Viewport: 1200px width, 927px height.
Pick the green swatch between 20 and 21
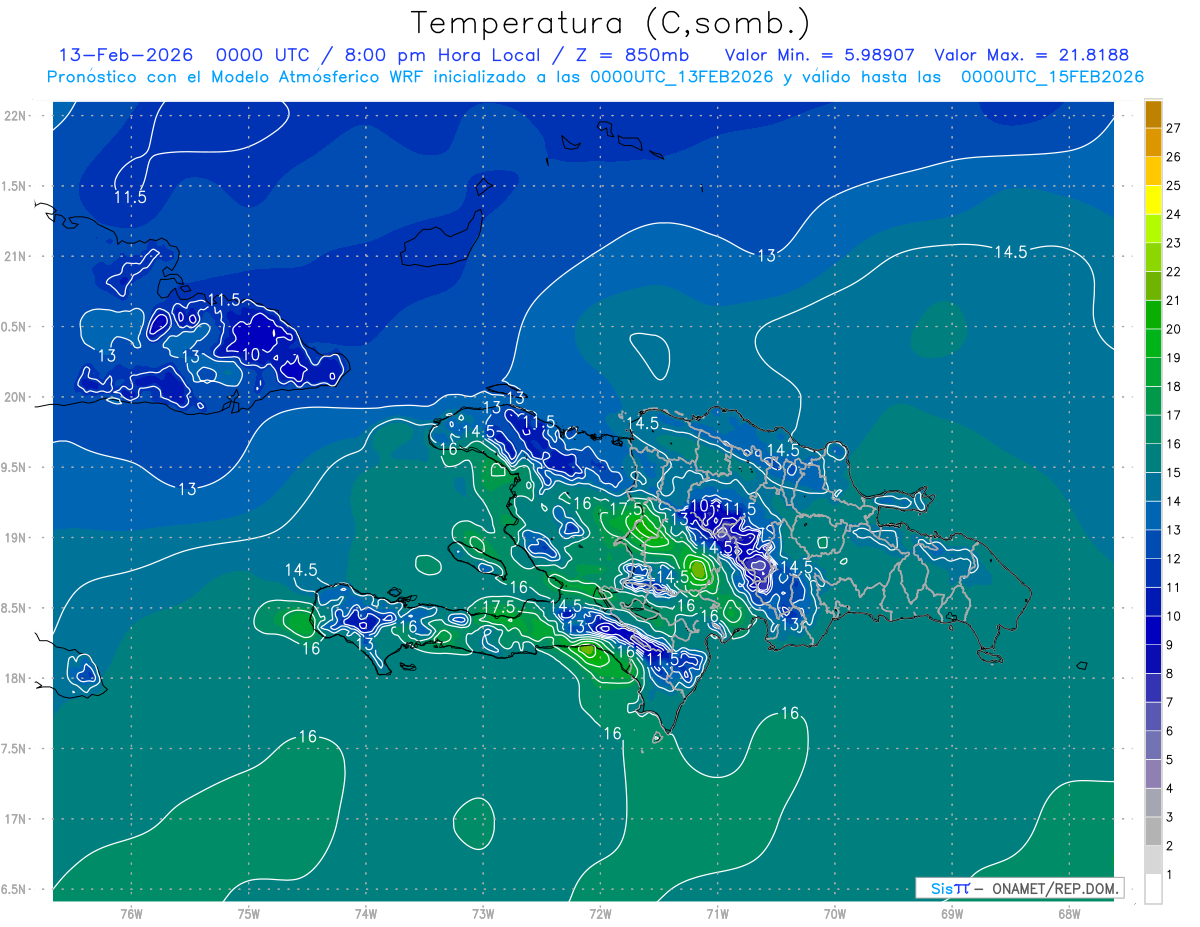[1153, 314]
